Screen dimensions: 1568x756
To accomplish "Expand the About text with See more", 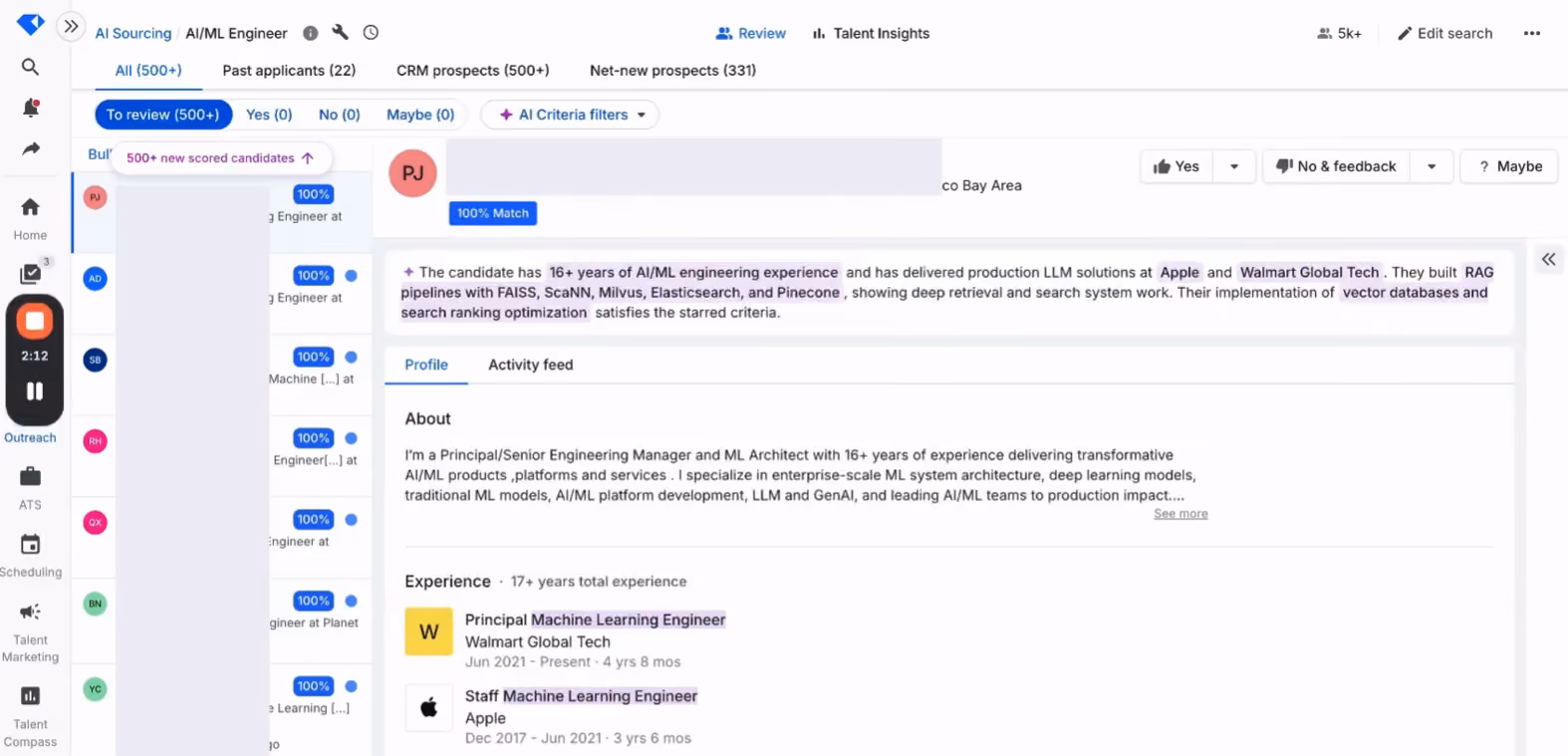I will pyautogui.click(x=1180, y=514).
